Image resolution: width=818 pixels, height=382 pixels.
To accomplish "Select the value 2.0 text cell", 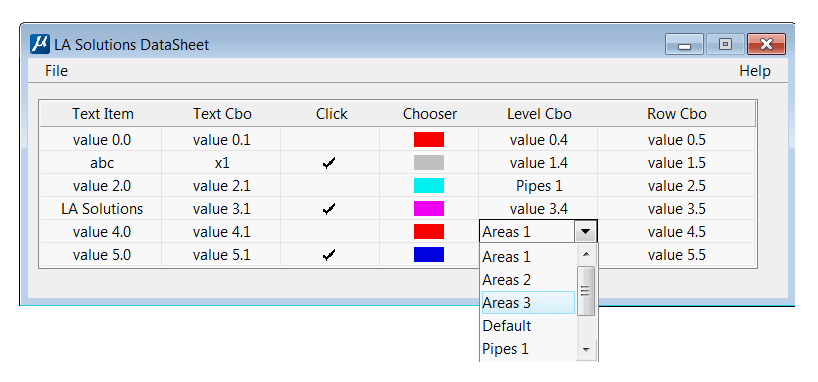I will click(x=102, y=186).
